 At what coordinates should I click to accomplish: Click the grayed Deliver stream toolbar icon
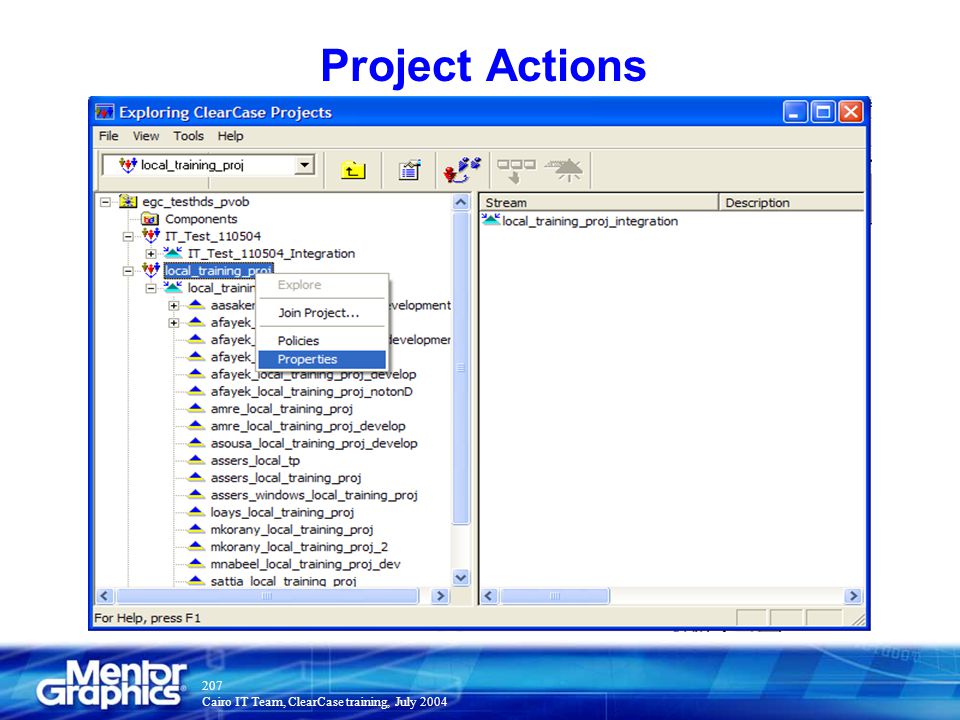click(x=516, y=171)
